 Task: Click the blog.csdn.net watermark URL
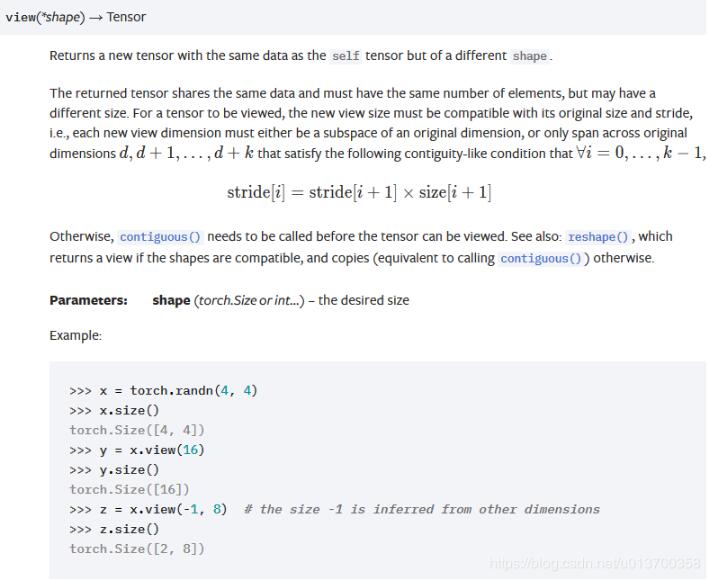click(596, 565)
